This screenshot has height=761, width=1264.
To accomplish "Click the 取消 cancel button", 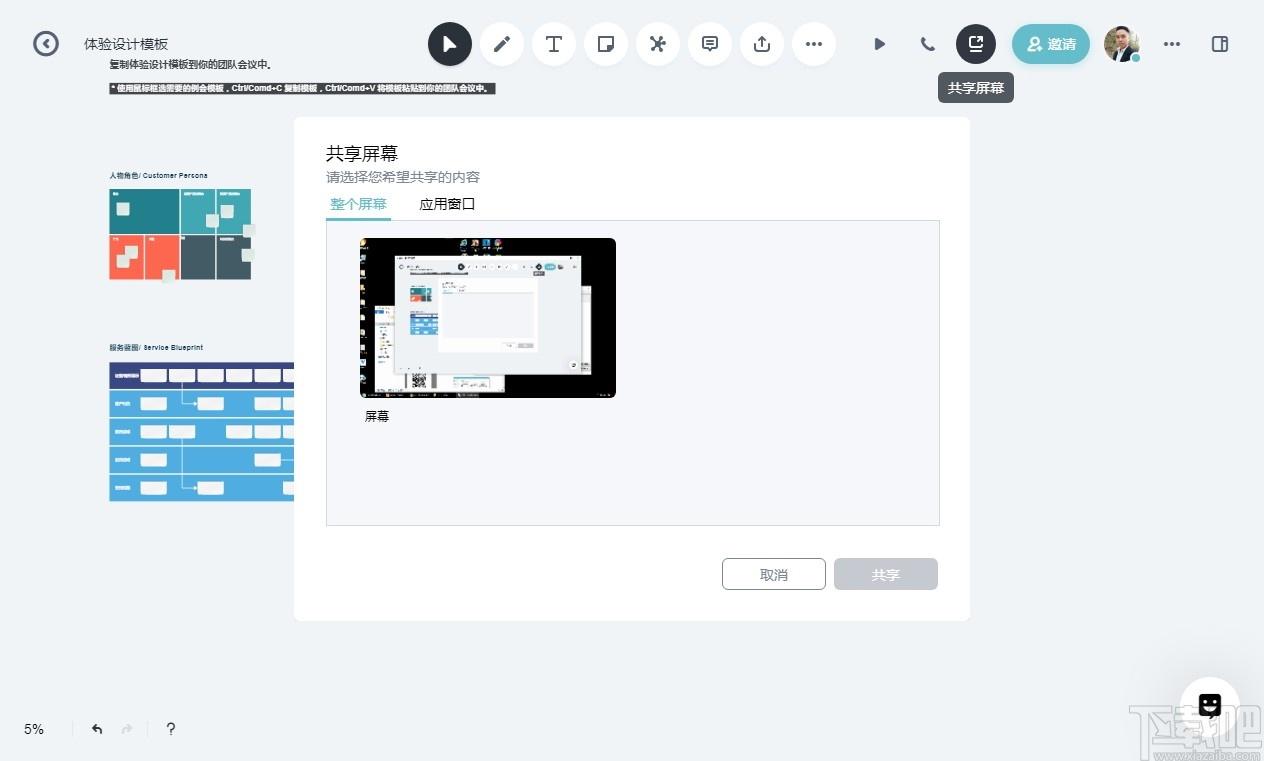I will pos(774,574).
